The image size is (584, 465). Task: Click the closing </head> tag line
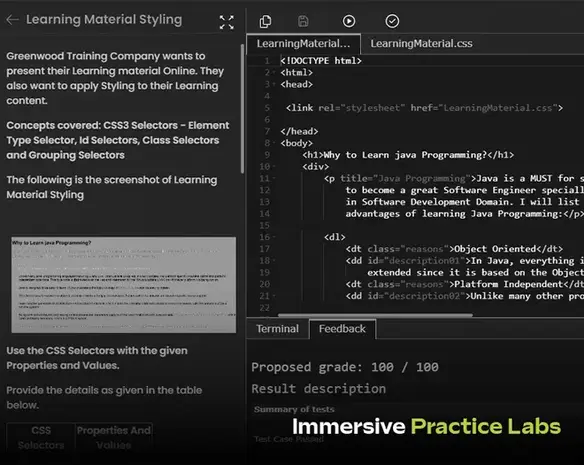(299, 132)
